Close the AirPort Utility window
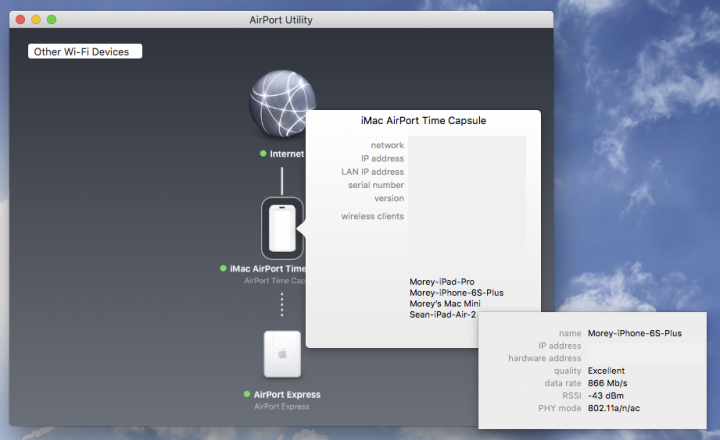The image size is (720, 440). (20, 19)
